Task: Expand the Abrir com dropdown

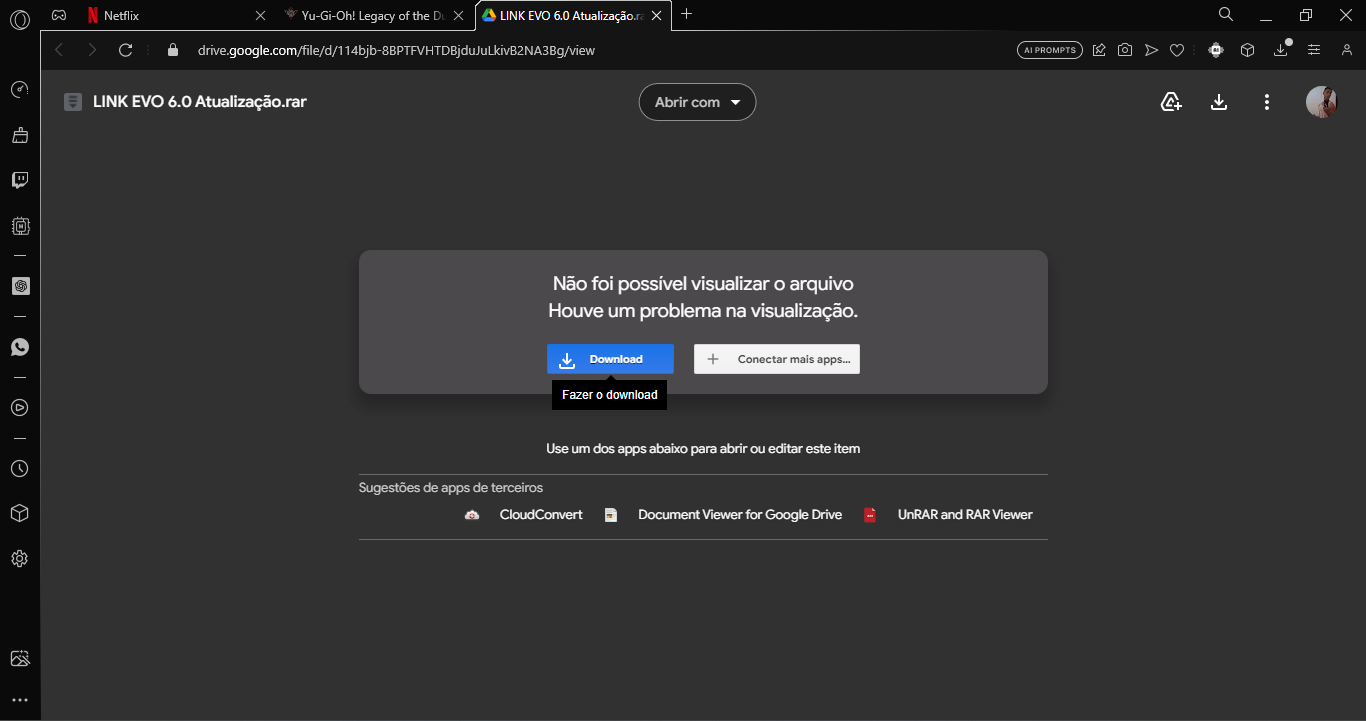Action: point(697,102)
